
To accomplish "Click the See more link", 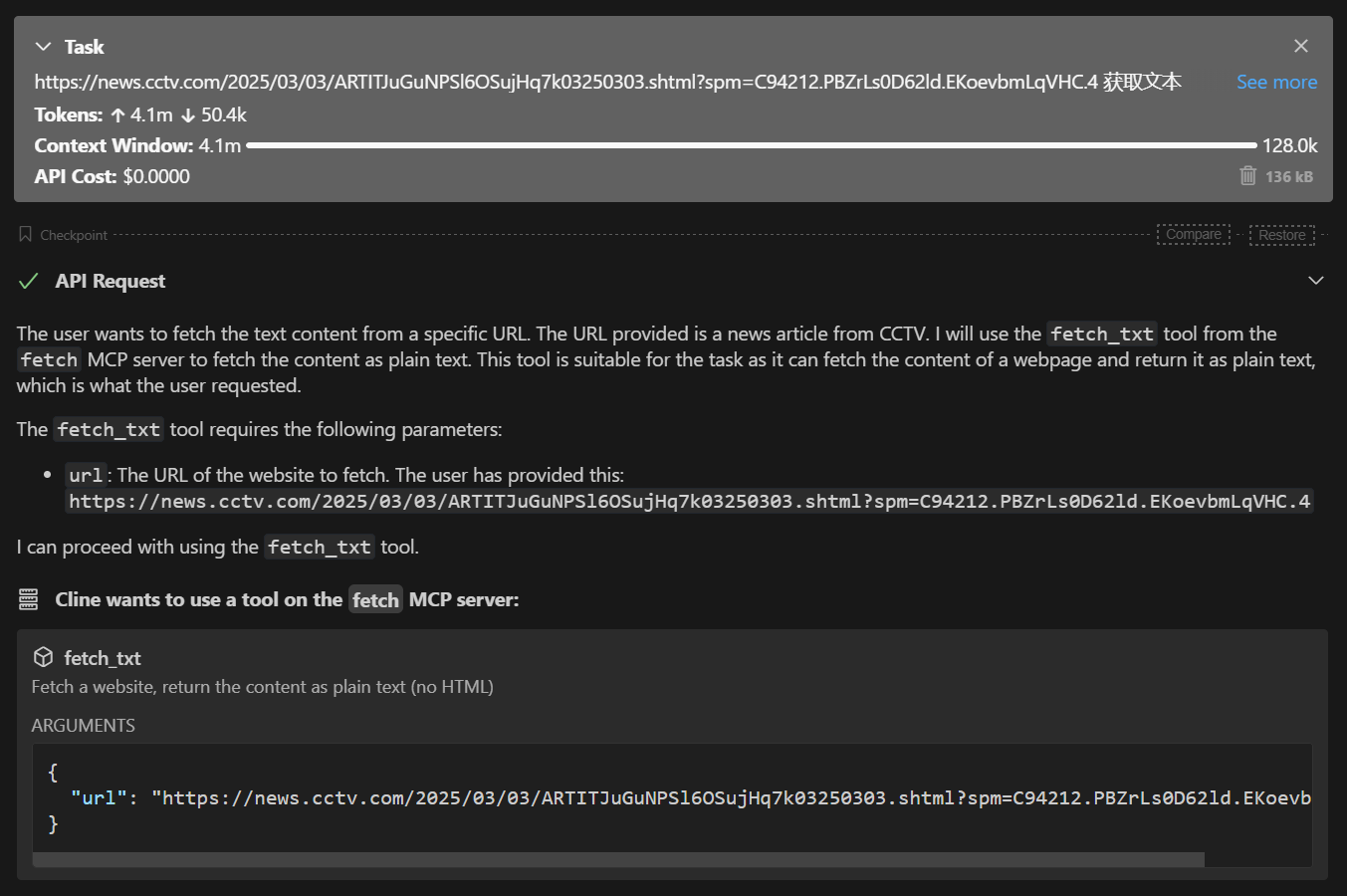I will (x=1276, y=83).
